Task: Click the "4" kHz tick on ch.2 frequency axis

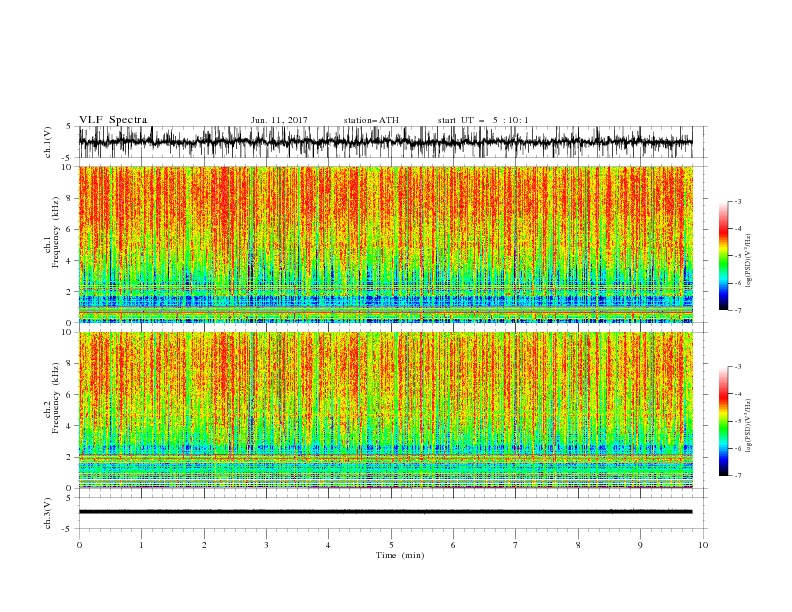Action: pos(69,426)
